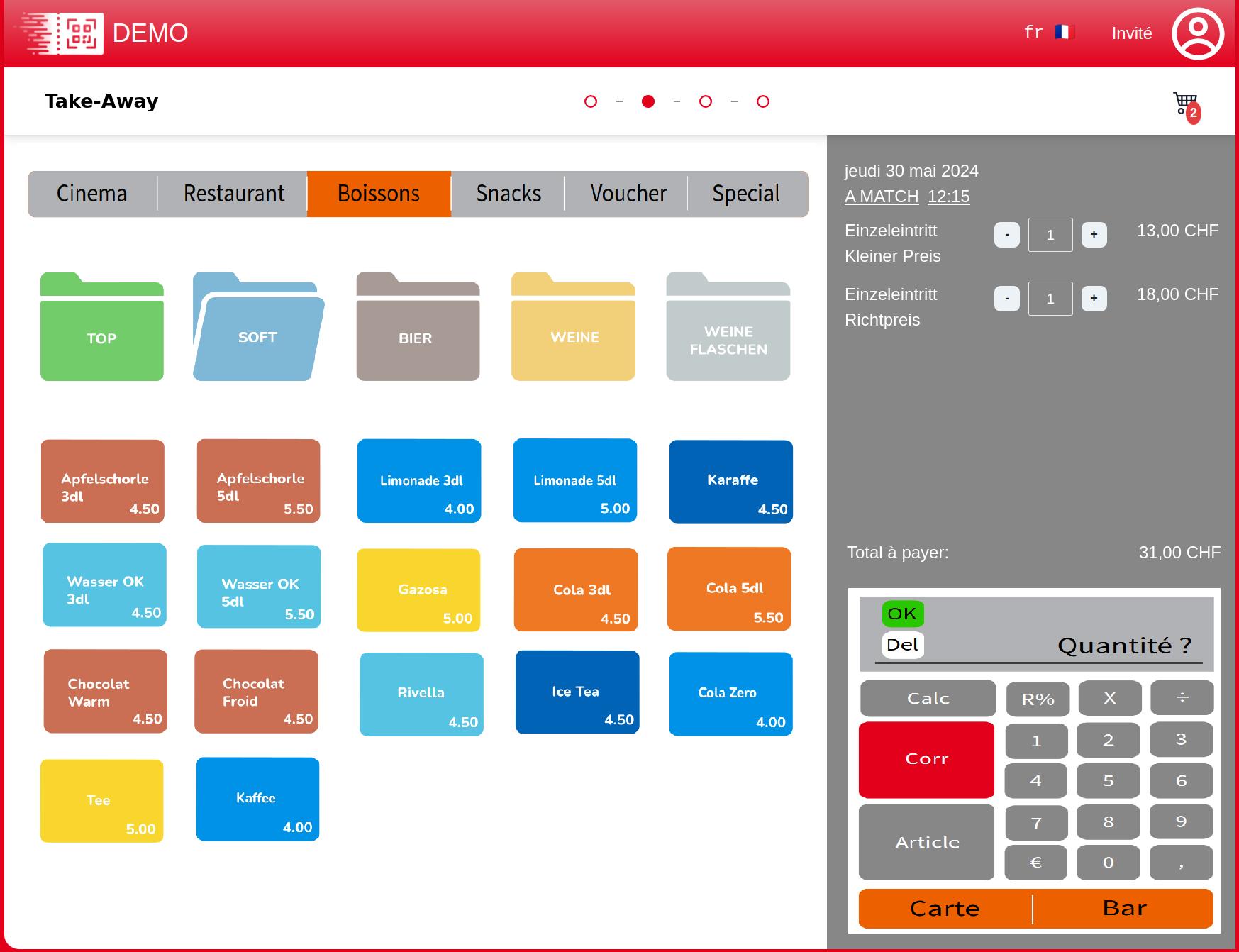Open the TOP drinks folder
1239x952 pixels.
(102, 328)
